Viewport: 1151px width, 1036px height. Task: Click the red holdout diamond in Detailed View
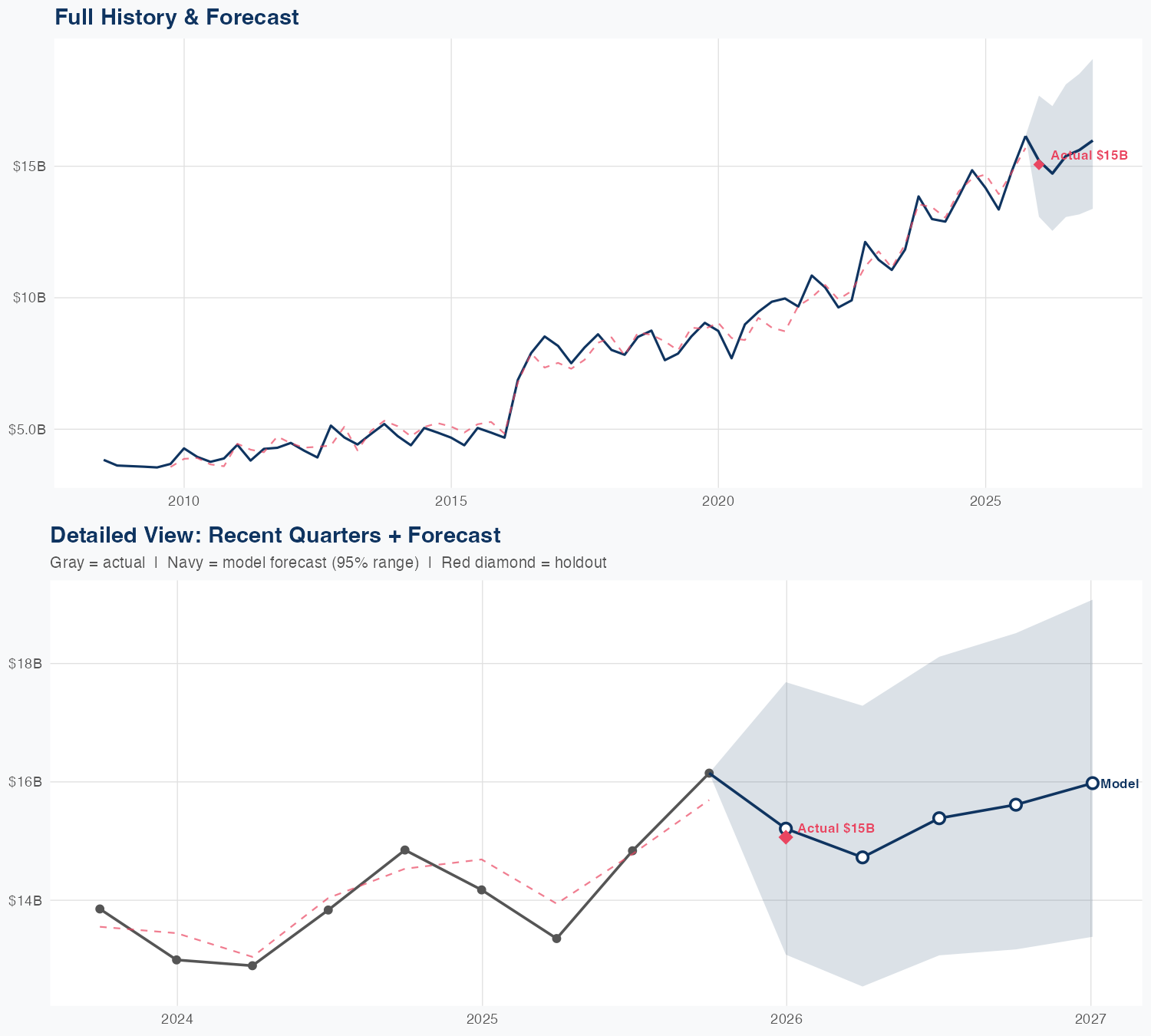pyautogui.click(x=786, y=837)
